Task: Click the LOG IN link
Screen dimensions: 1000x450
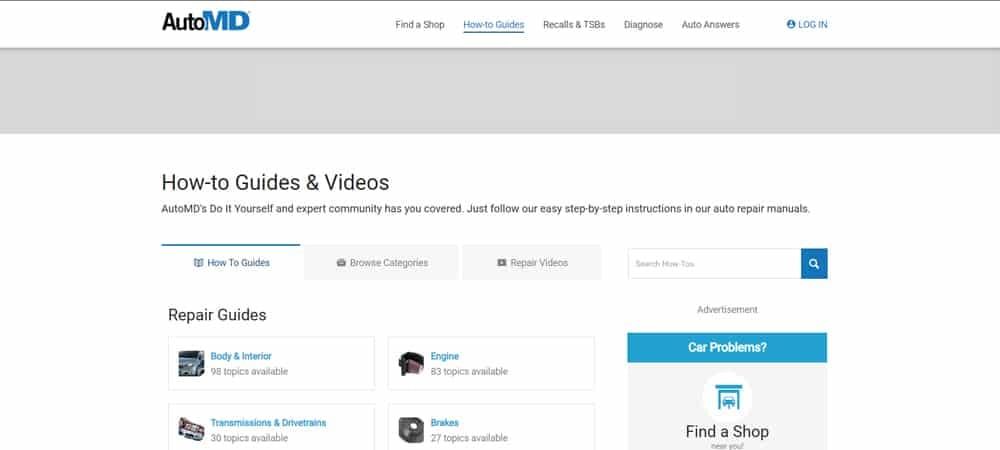Action: coord(807,24)
